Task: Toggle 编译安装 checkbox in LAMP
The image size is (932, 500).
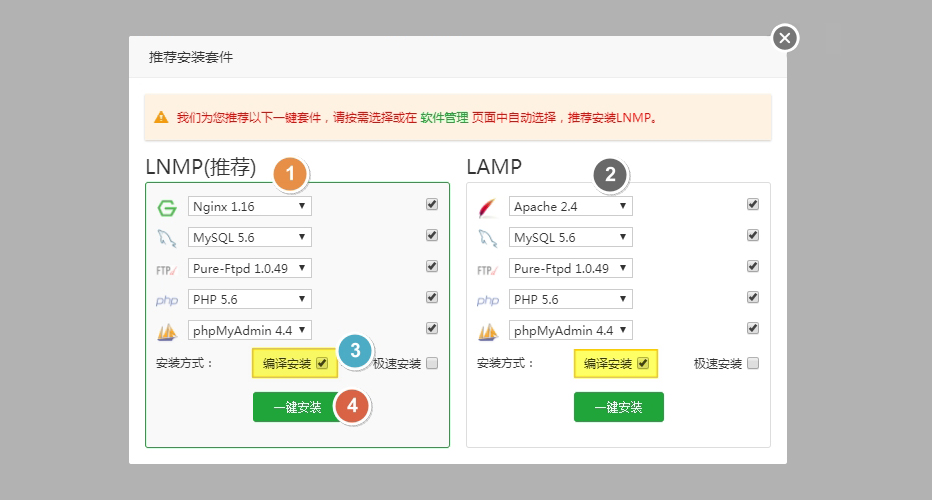Action: [x=643, y=363]
